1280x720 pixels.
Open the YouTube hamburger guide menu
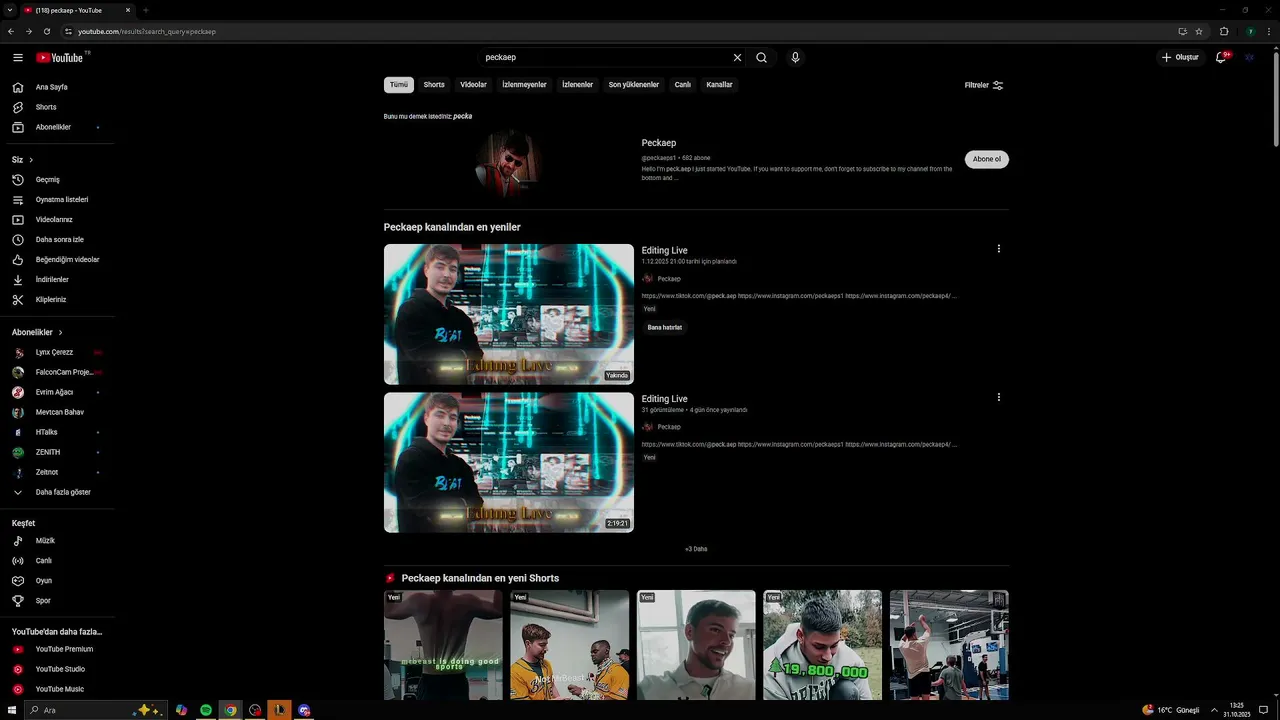(17, 58)
